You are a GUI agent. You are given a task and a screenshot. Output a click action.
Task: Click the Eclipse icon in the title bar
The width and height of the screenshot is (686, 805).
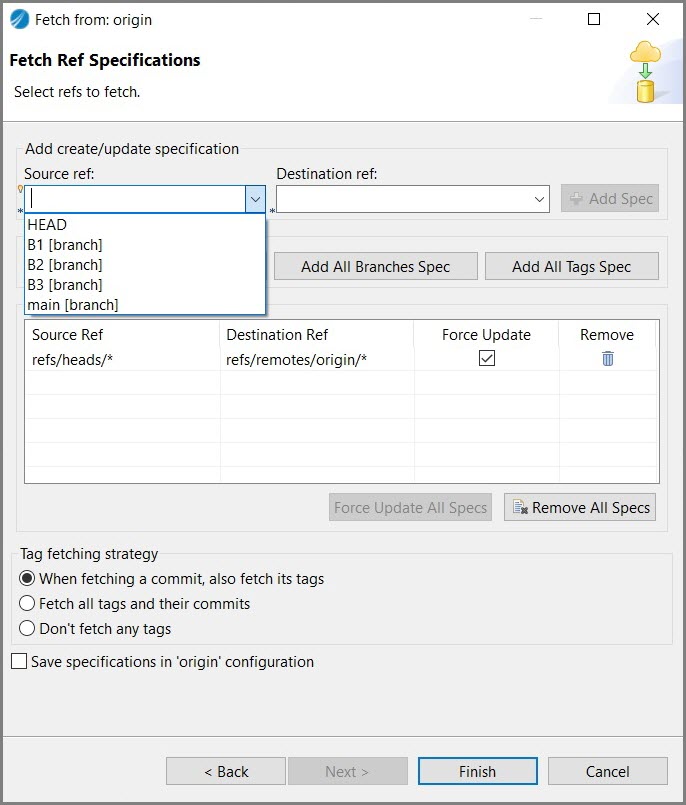[x=19, y=19]
